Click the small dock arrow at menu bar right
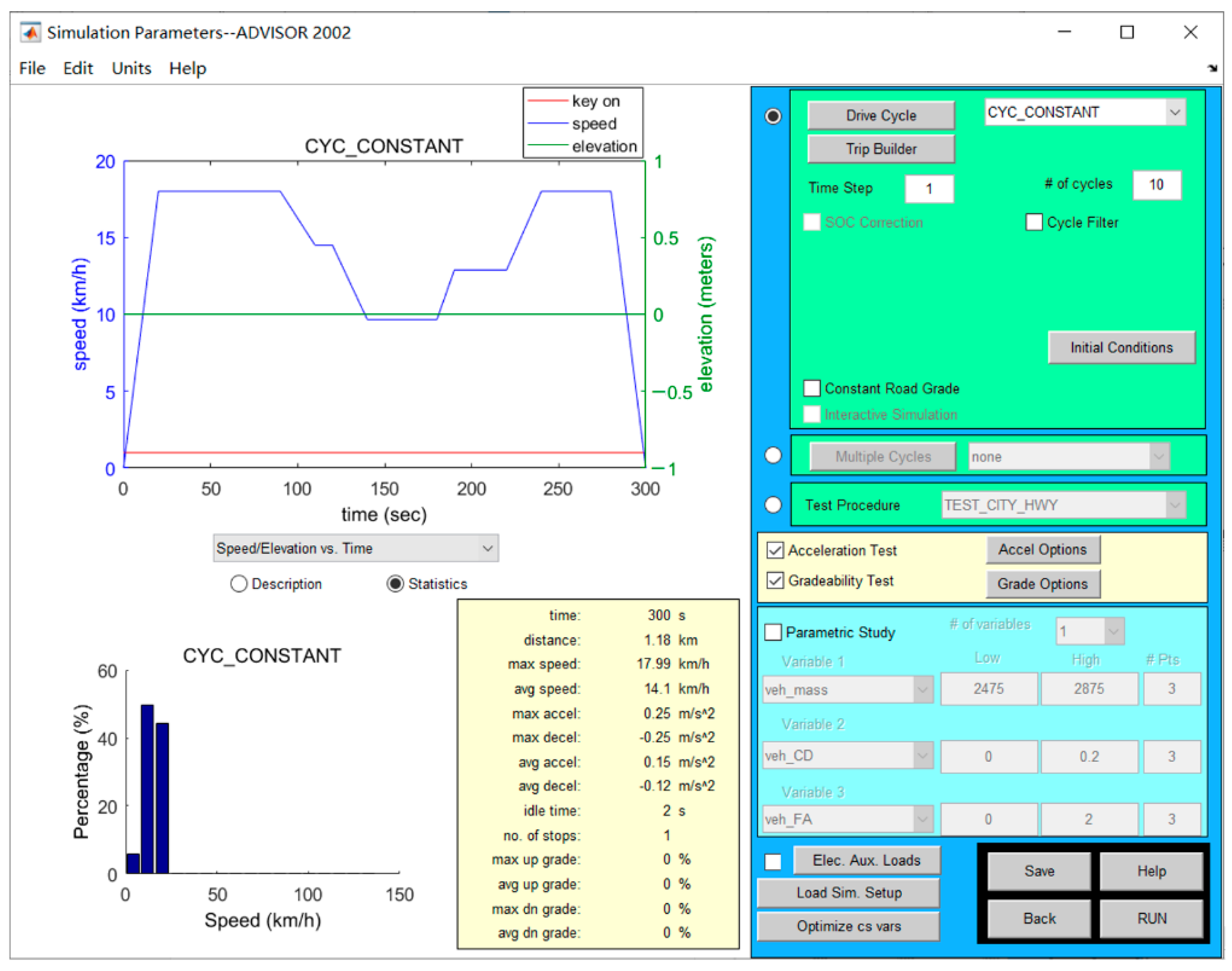 [1212, 68]
